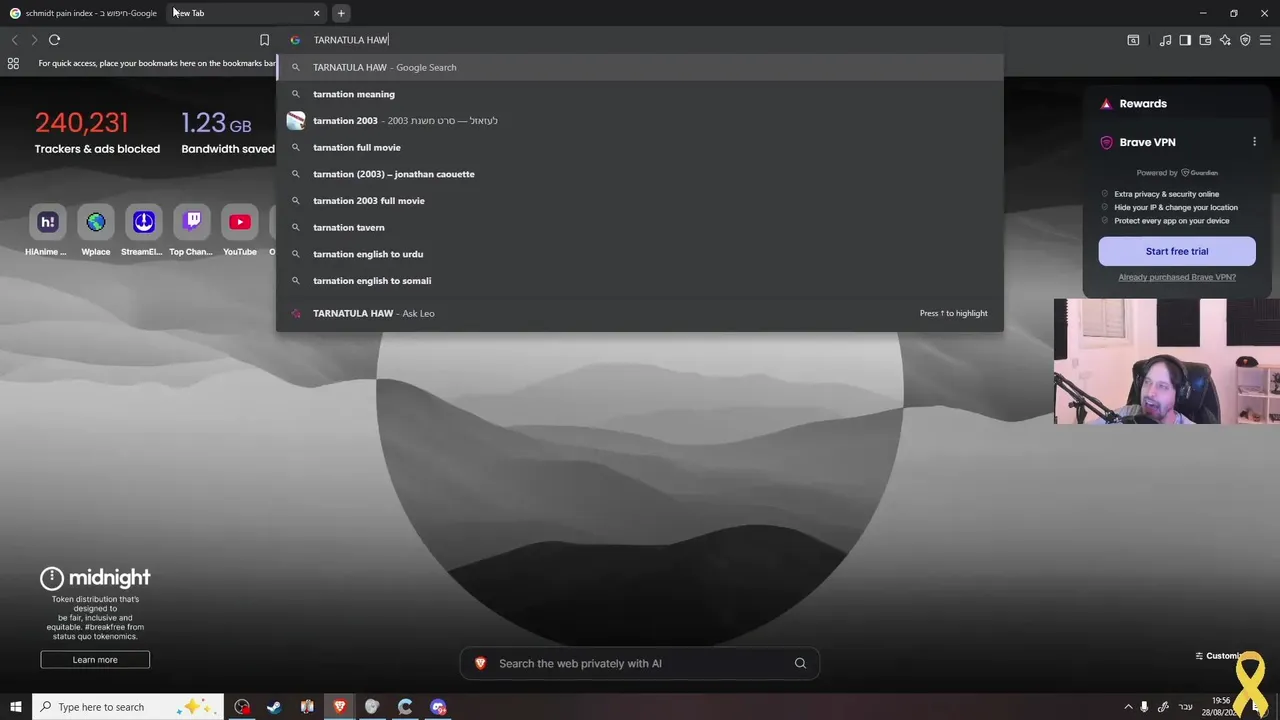
Task: Select 'tarnation 2003' movie suggestion
Action: click(x=640, y=120)
